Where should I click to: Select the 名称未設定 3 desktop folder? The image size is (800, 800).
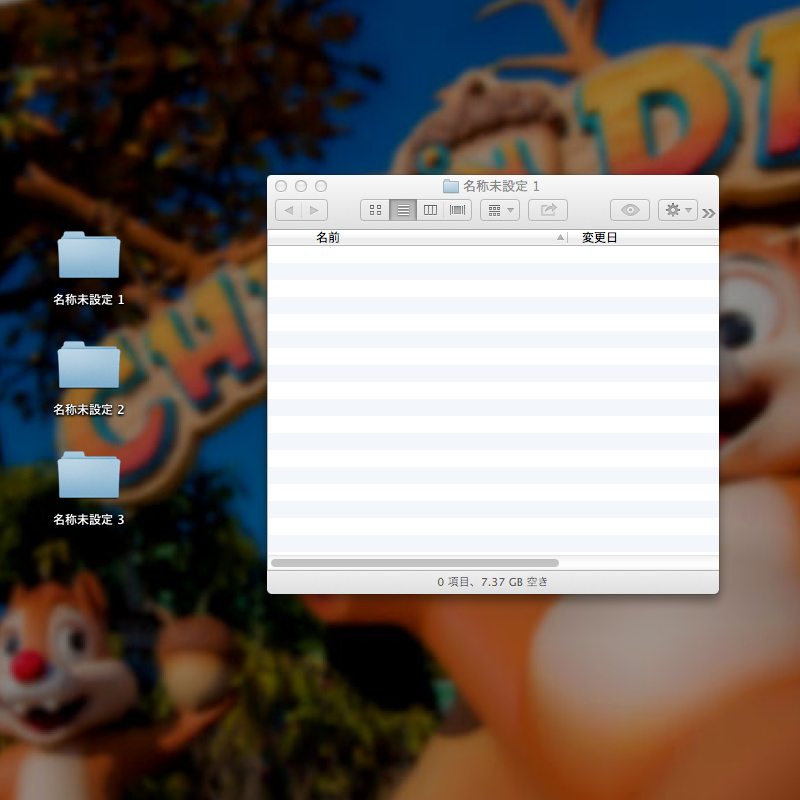pos(89,489)
